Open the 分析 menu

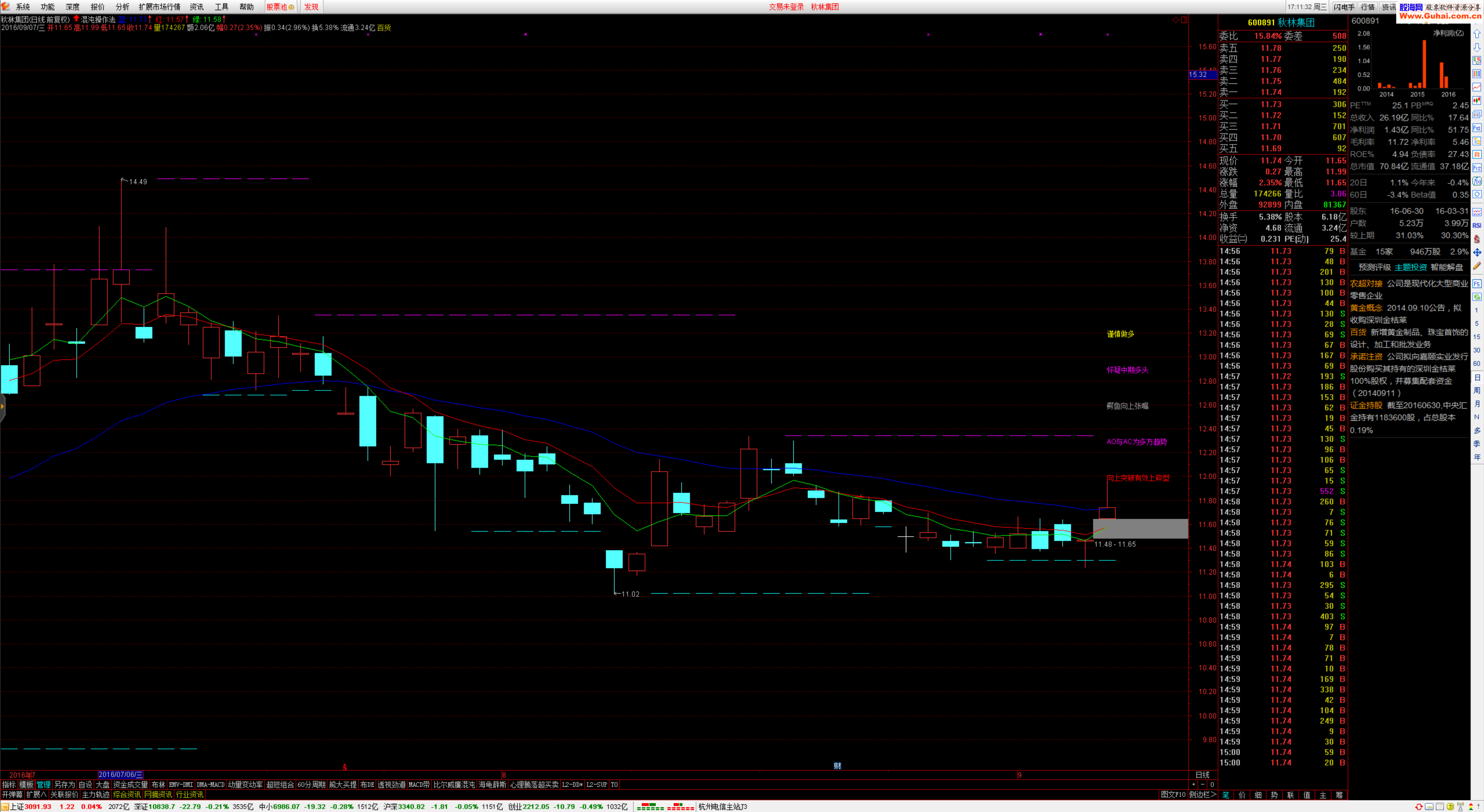point(122,7)
